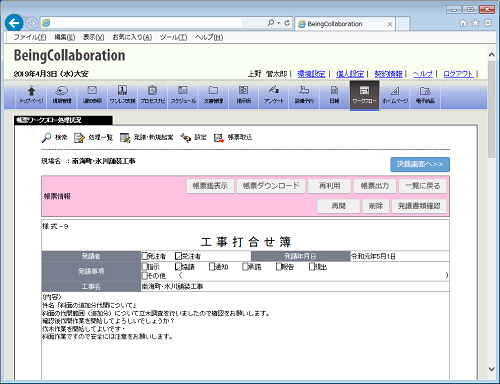Click the 決裁画面へ>> button
The image size is (500, 384).
coord(420,164)
